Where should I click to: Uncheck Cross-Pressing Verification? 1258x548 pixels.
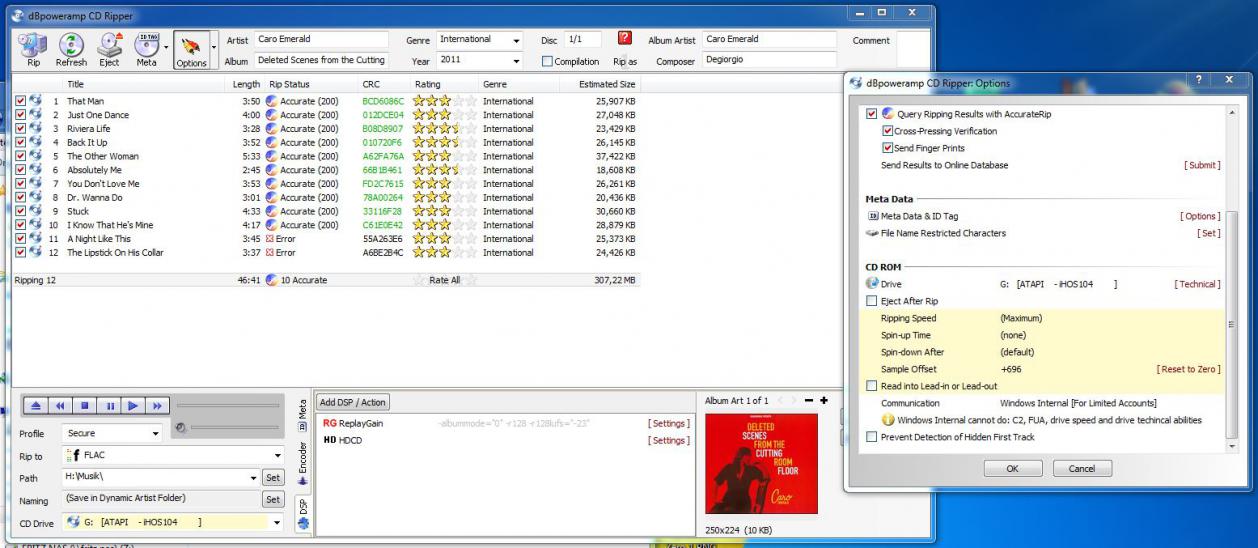click(888, 131)
